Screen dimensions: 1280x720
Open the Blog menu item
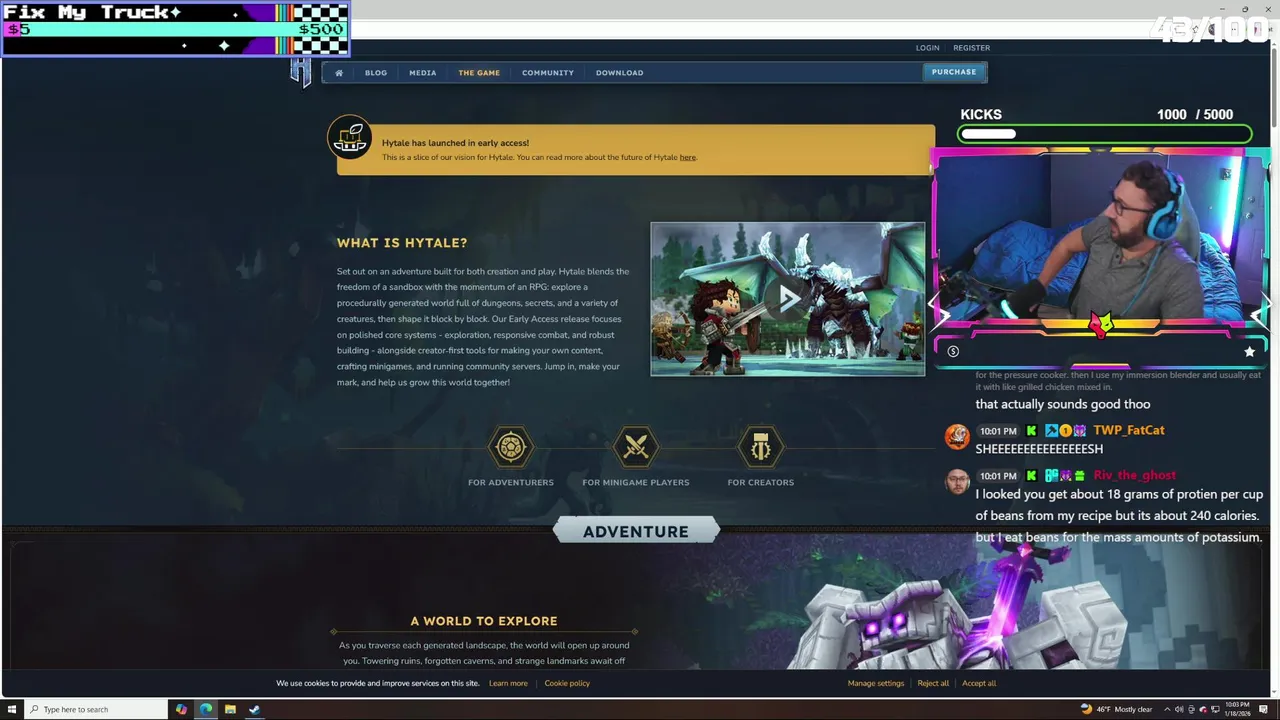376,72
